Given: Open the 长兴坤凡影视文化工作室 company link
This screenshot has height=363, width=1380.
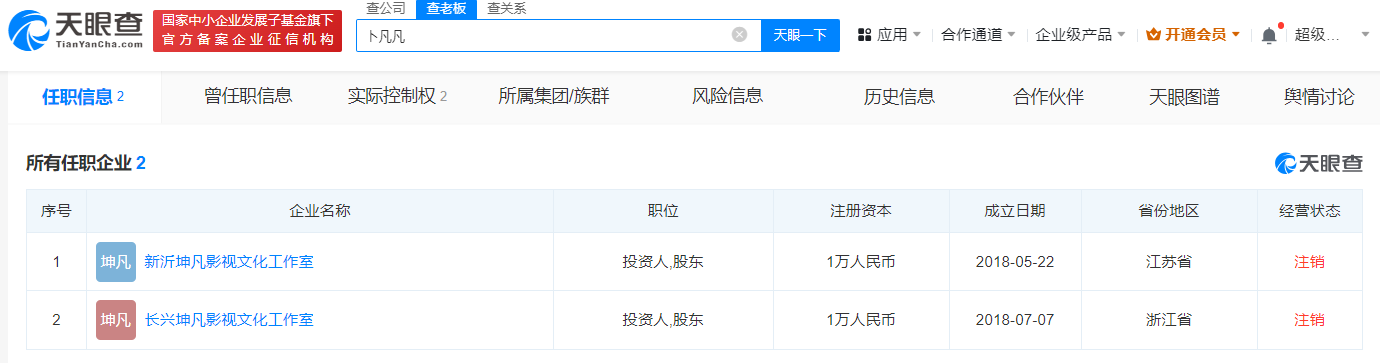Looking at the screenshot, I should 229,320.
